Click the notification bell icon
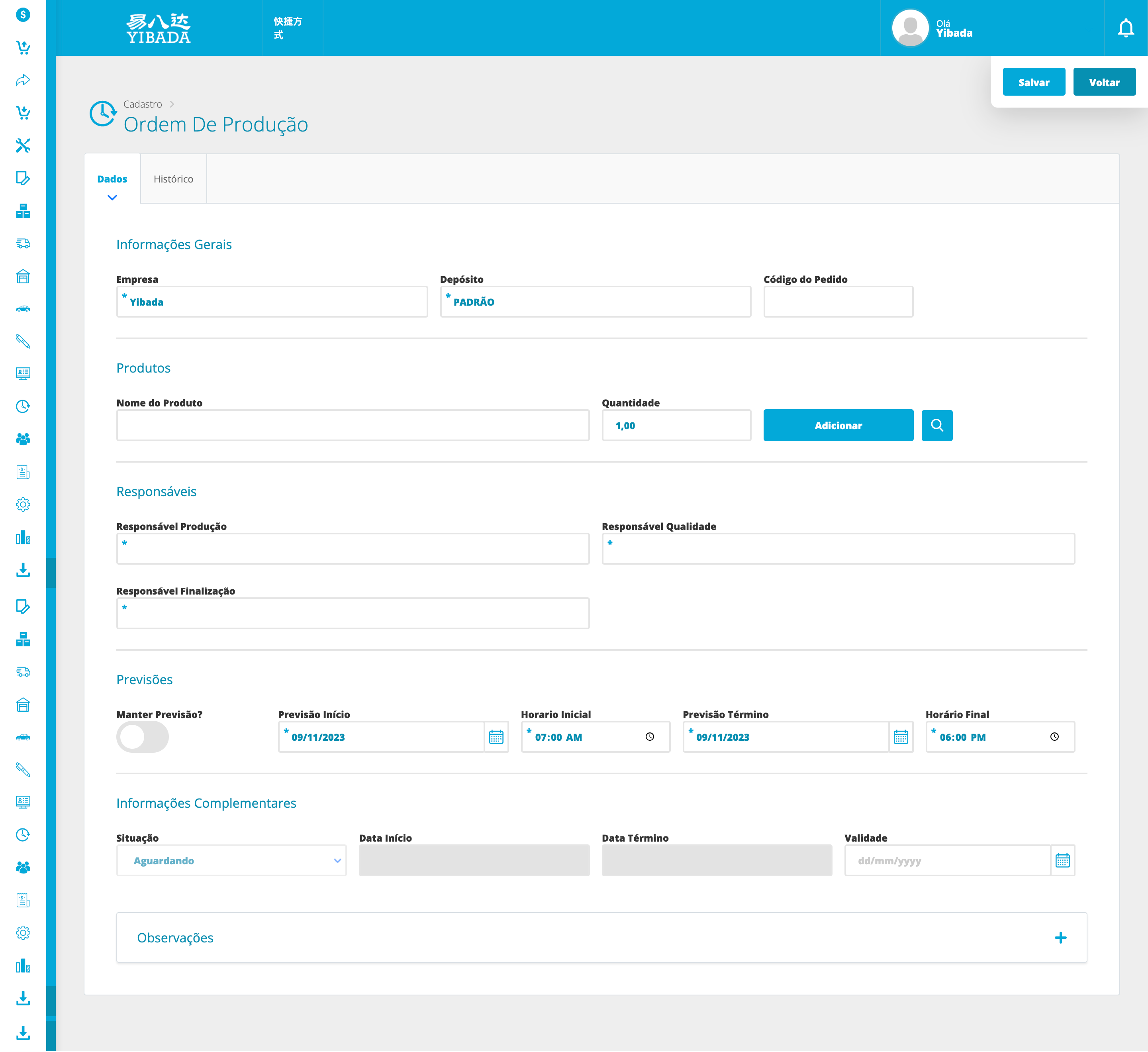1148x1052 pixels. (x=1125, y=28)
